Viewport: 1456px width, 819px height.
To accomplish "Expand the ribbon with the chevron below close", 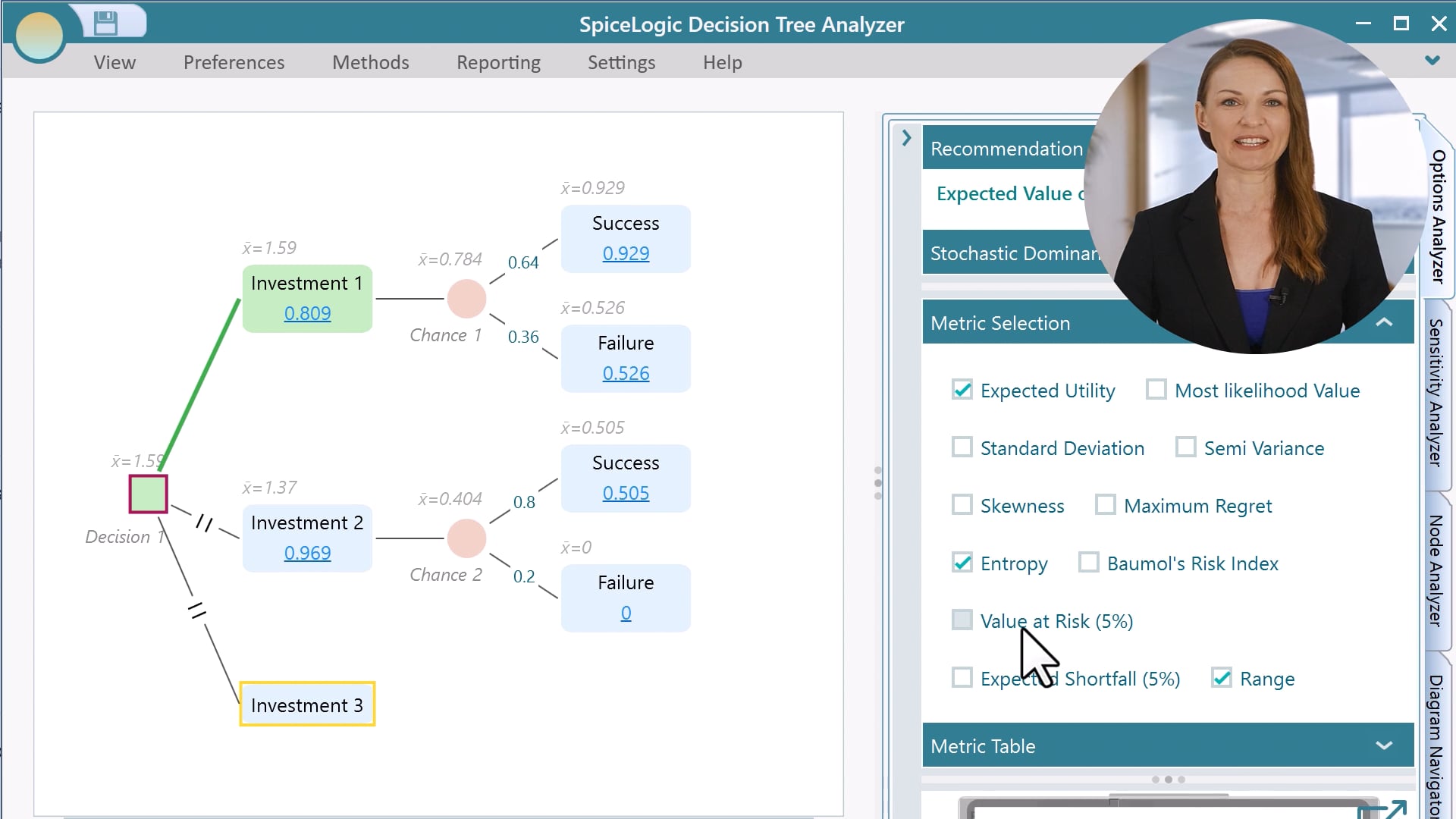I will tap(1432, 60).
